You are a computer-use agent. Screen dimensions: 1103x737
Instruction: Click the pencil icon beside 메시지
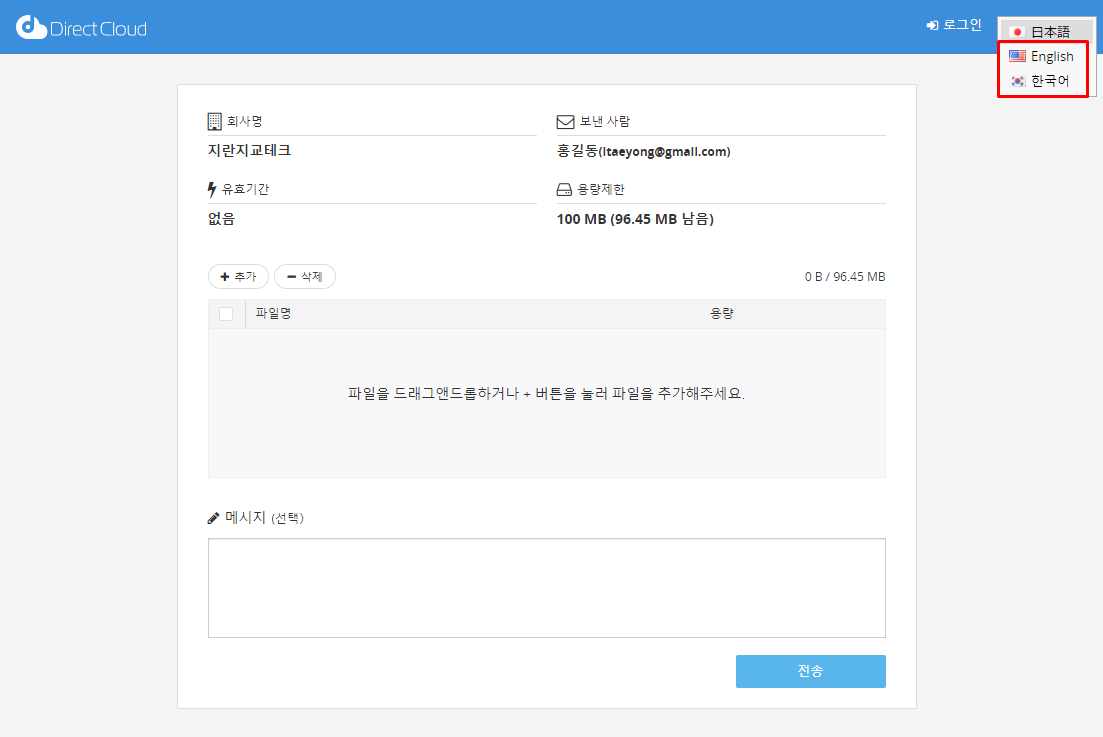tap(214, 518)
